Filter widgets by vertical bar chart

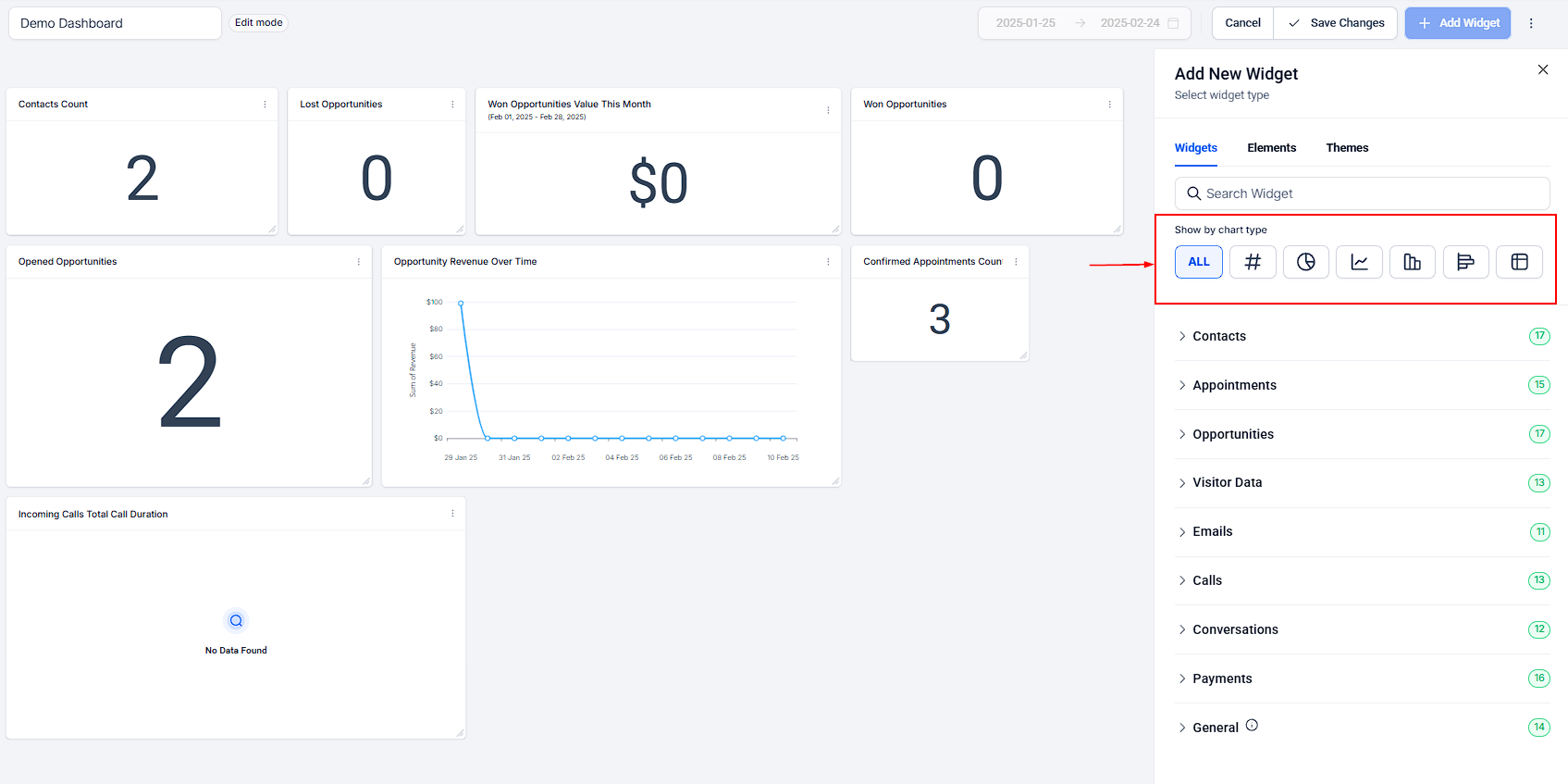point(1412,262)
